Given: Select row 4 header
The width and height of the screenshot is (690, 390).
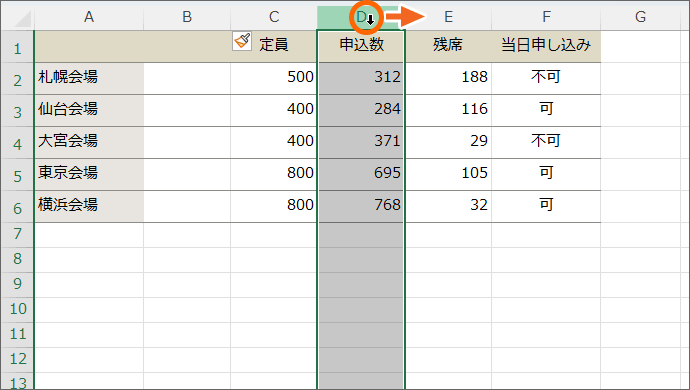Looking at the screenshot, I should (18, 143).
